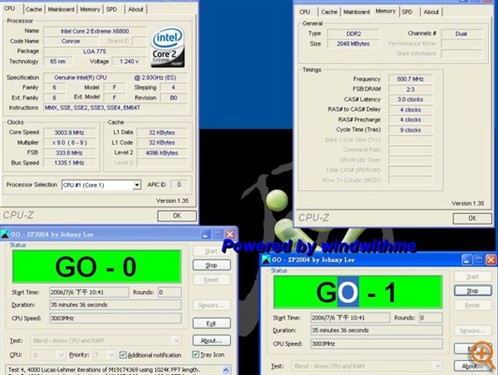Click Rounds field in GO-1 window
The height and width of the screenshot is (375, 498).
pyautogui.click(x=431, y=318)
